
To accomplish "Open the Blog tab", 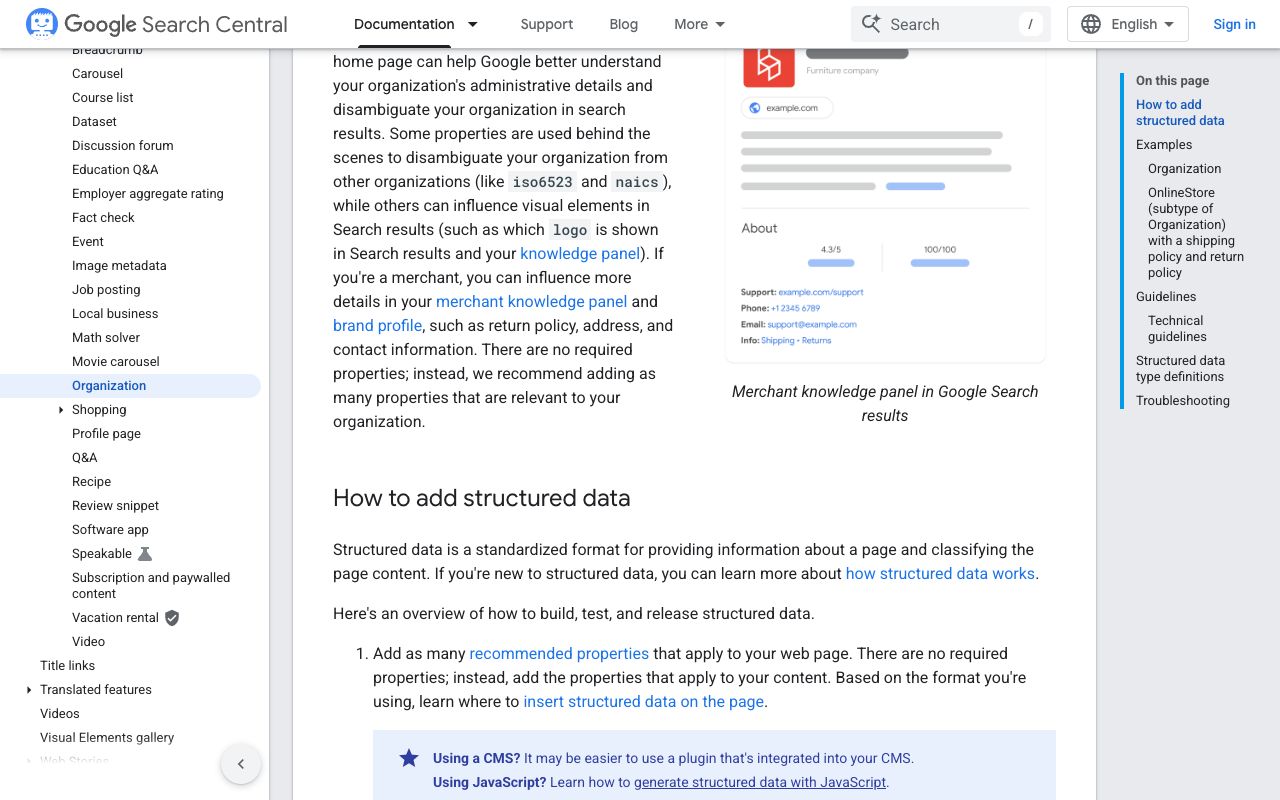I will (624, 24).
